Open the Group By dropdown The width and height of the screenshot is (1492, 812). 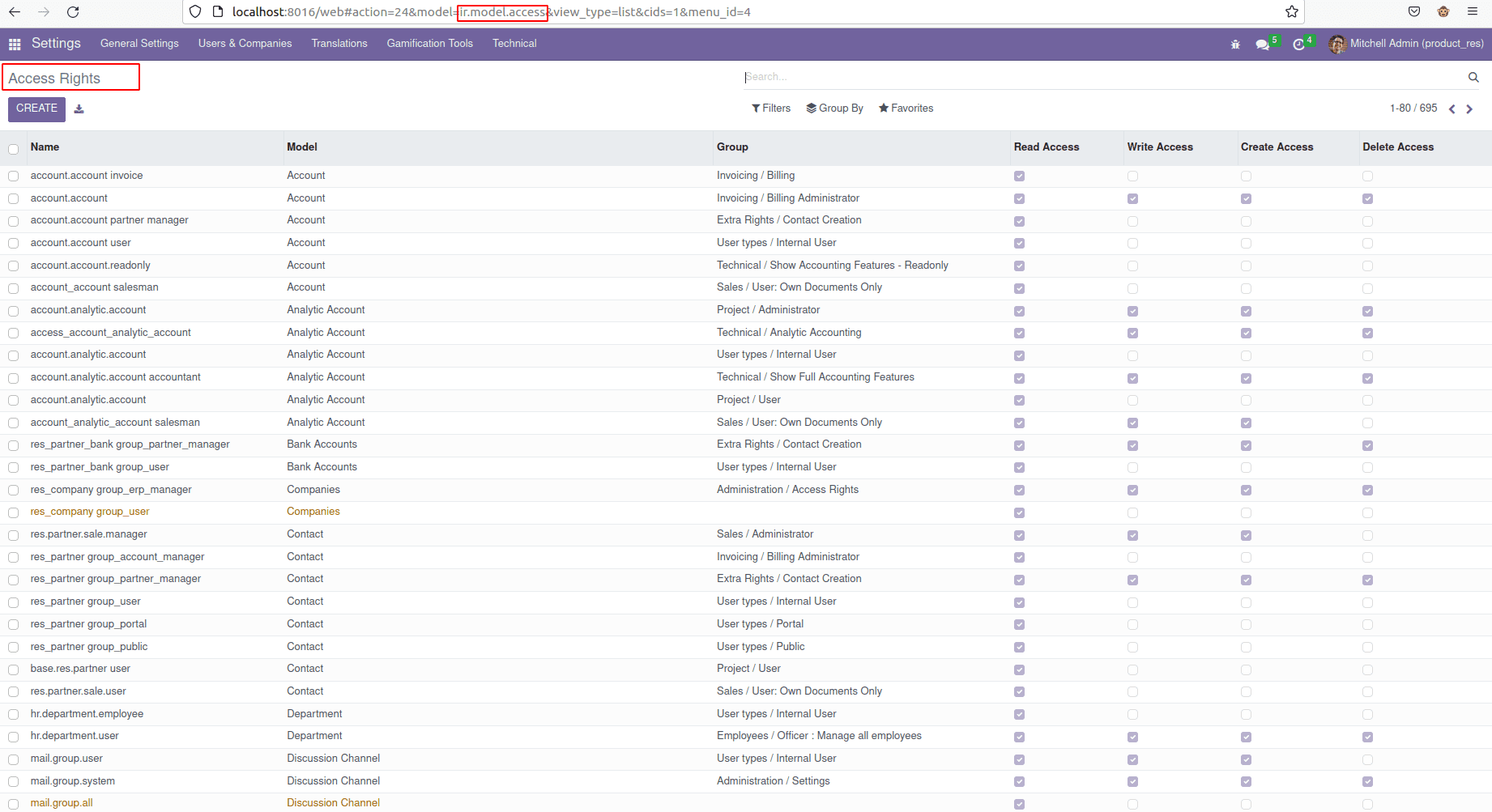(x=835, y=108)
